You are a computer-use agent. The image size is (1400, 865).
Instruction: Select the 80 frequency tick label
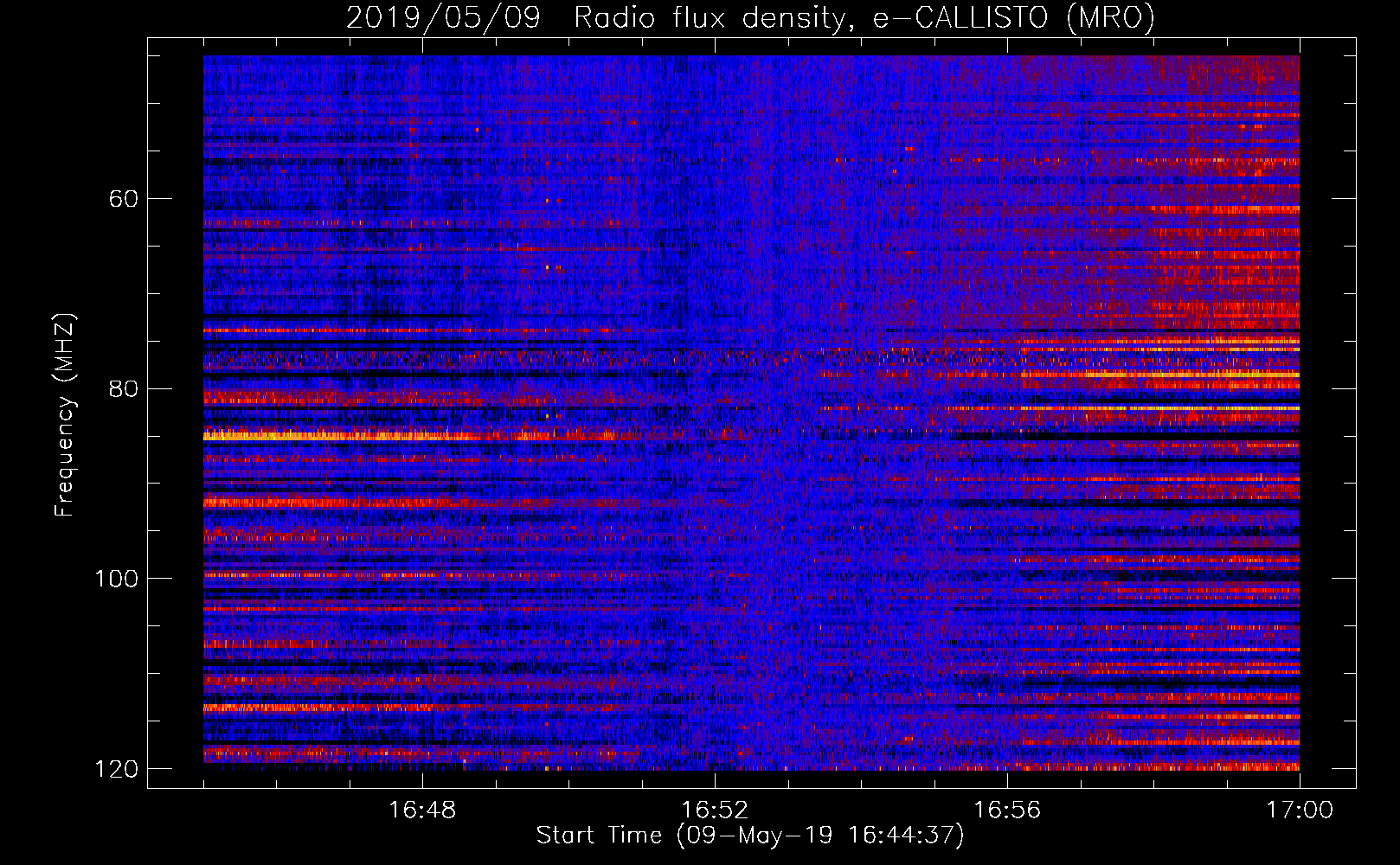124,388
